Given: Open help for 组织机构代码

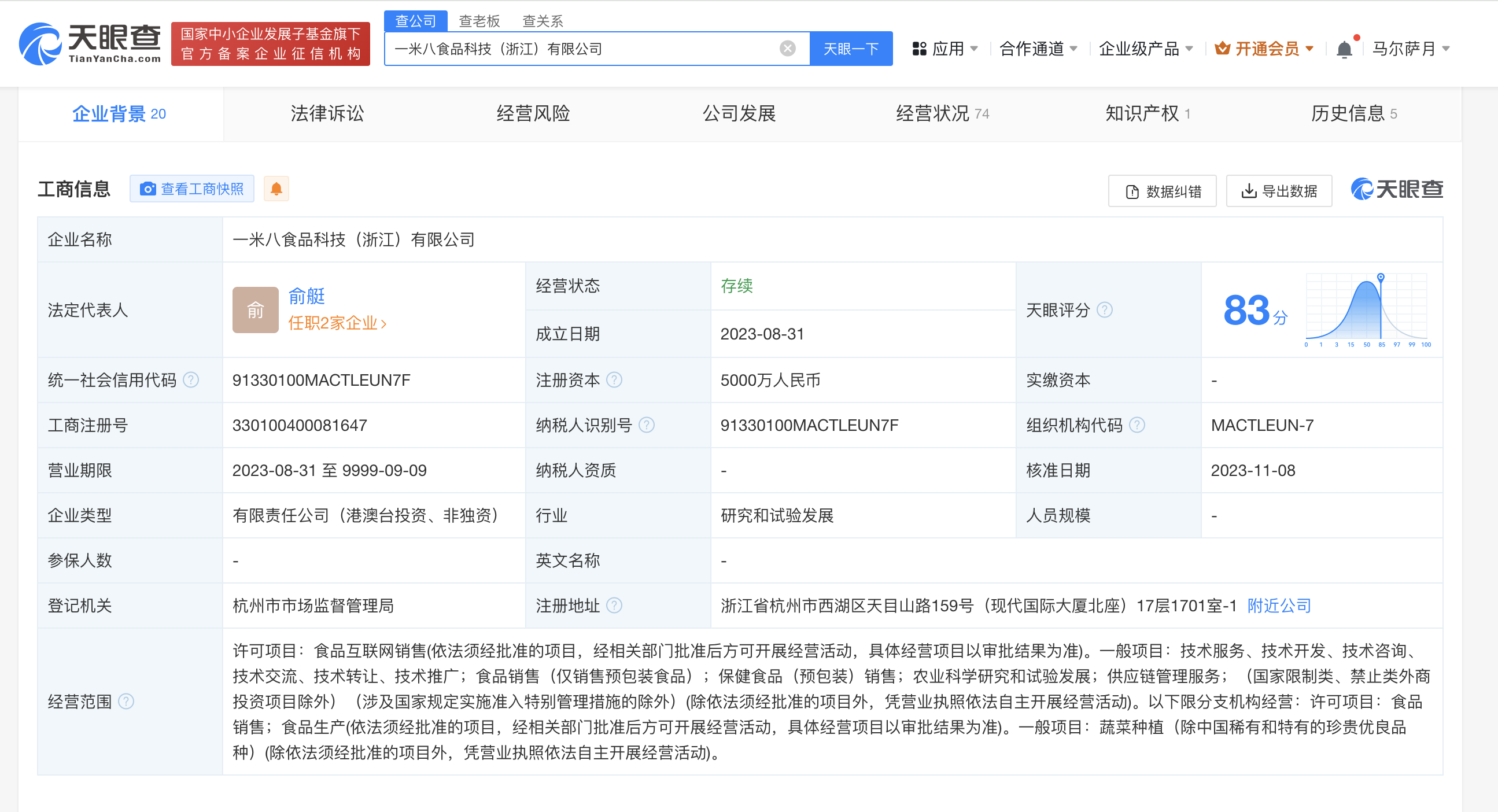Looking at the screenshot, I should pyautogui.click(x=1137, y=425).
